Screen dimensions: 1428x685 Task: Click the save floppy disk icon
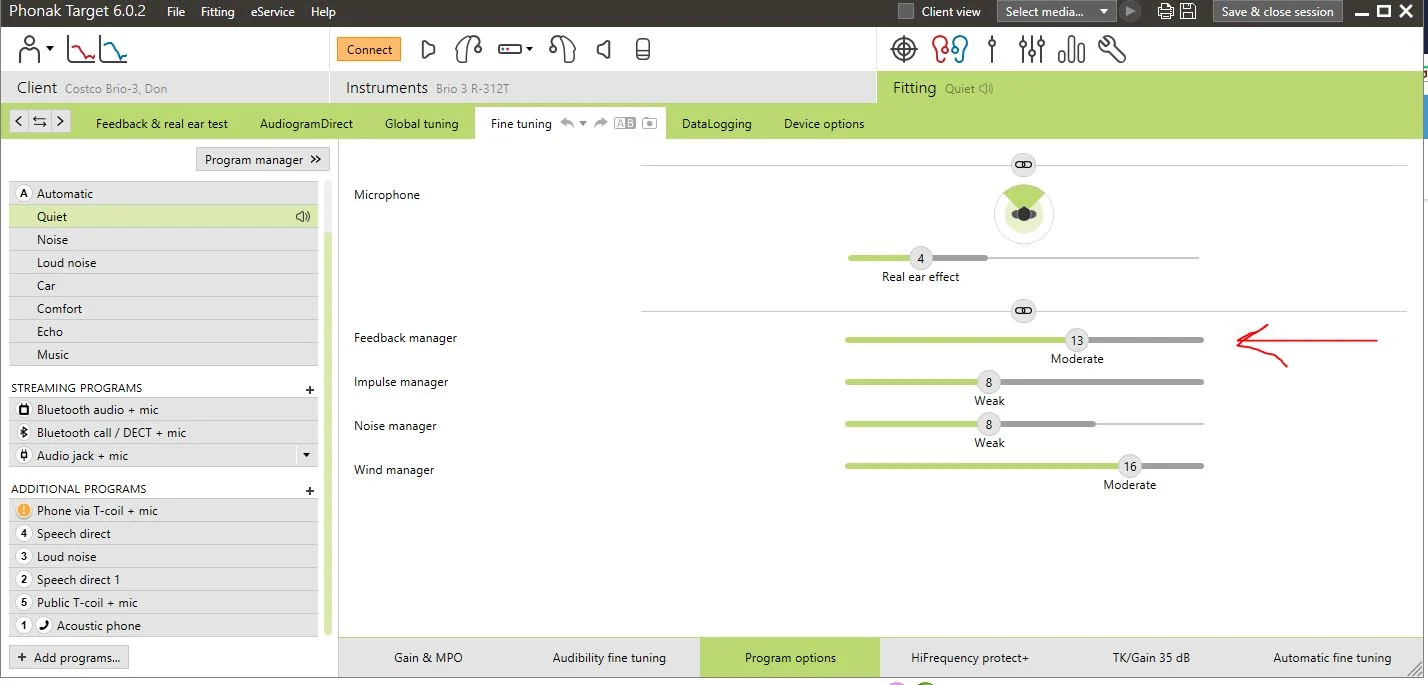pos(1188,12)
